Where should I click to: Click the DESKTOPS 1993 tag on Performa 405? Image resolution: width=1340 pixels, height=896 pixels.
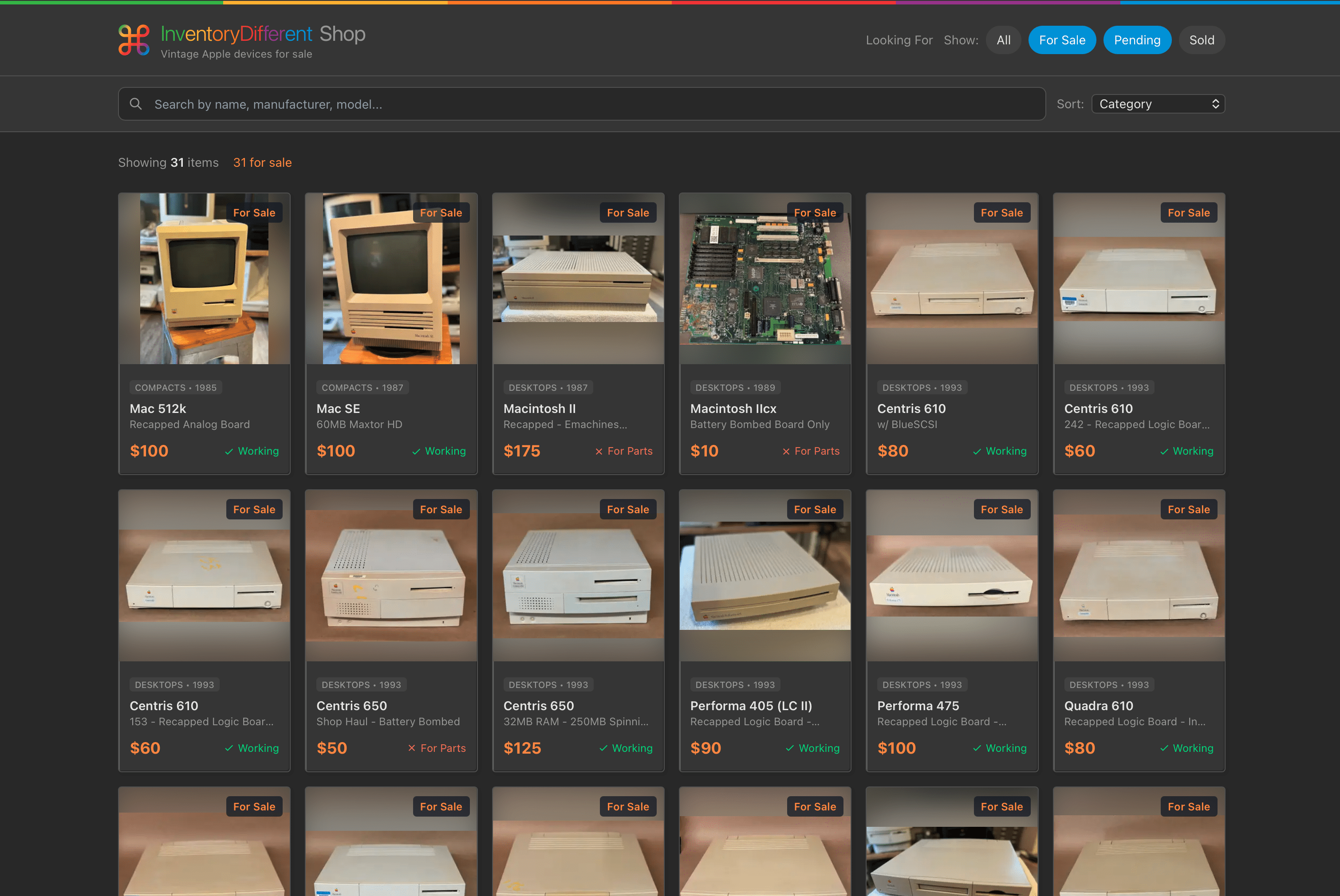click(735, 684)
